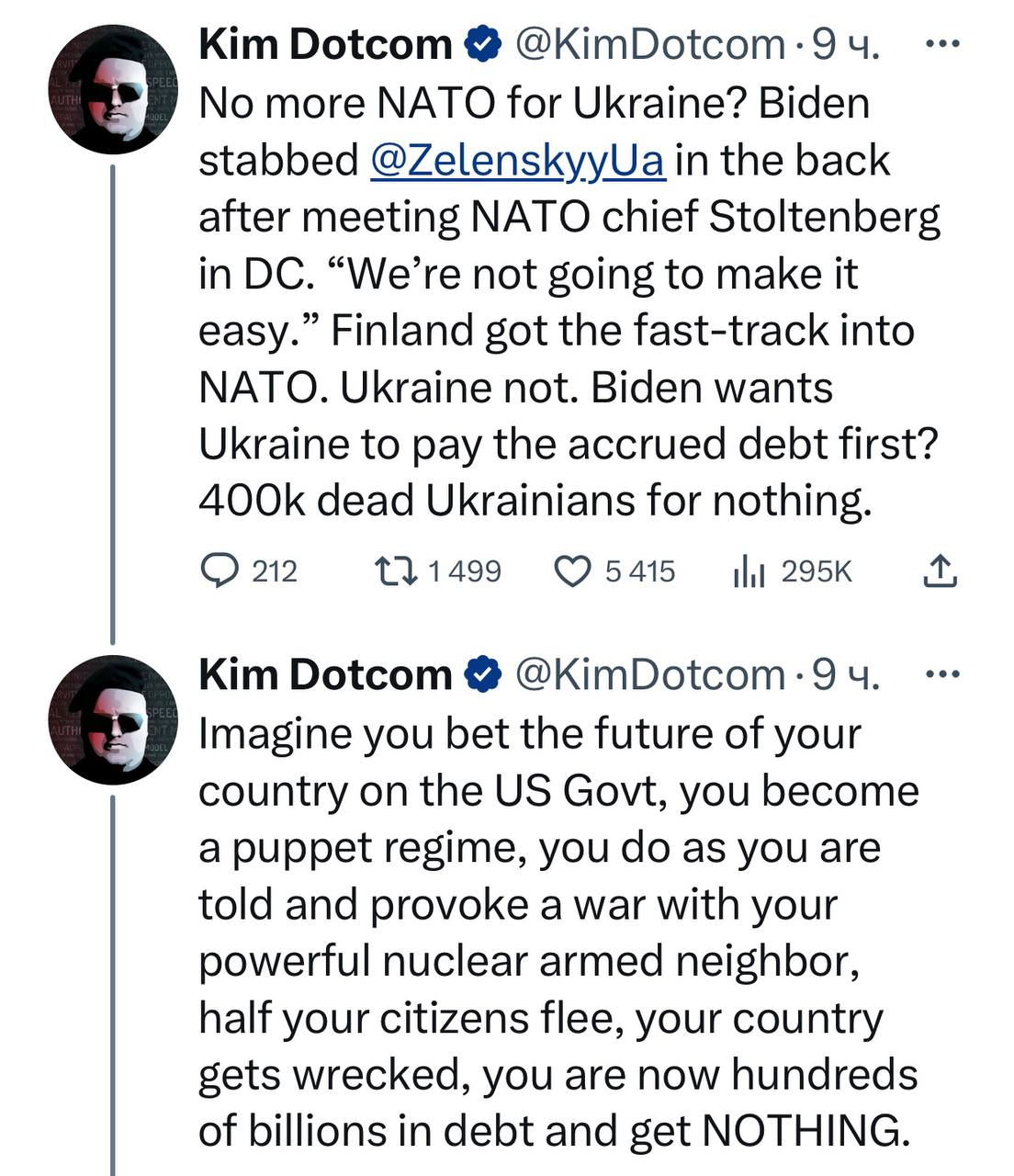Reply to the NATO Ukraine tweet

click(220, 571)
